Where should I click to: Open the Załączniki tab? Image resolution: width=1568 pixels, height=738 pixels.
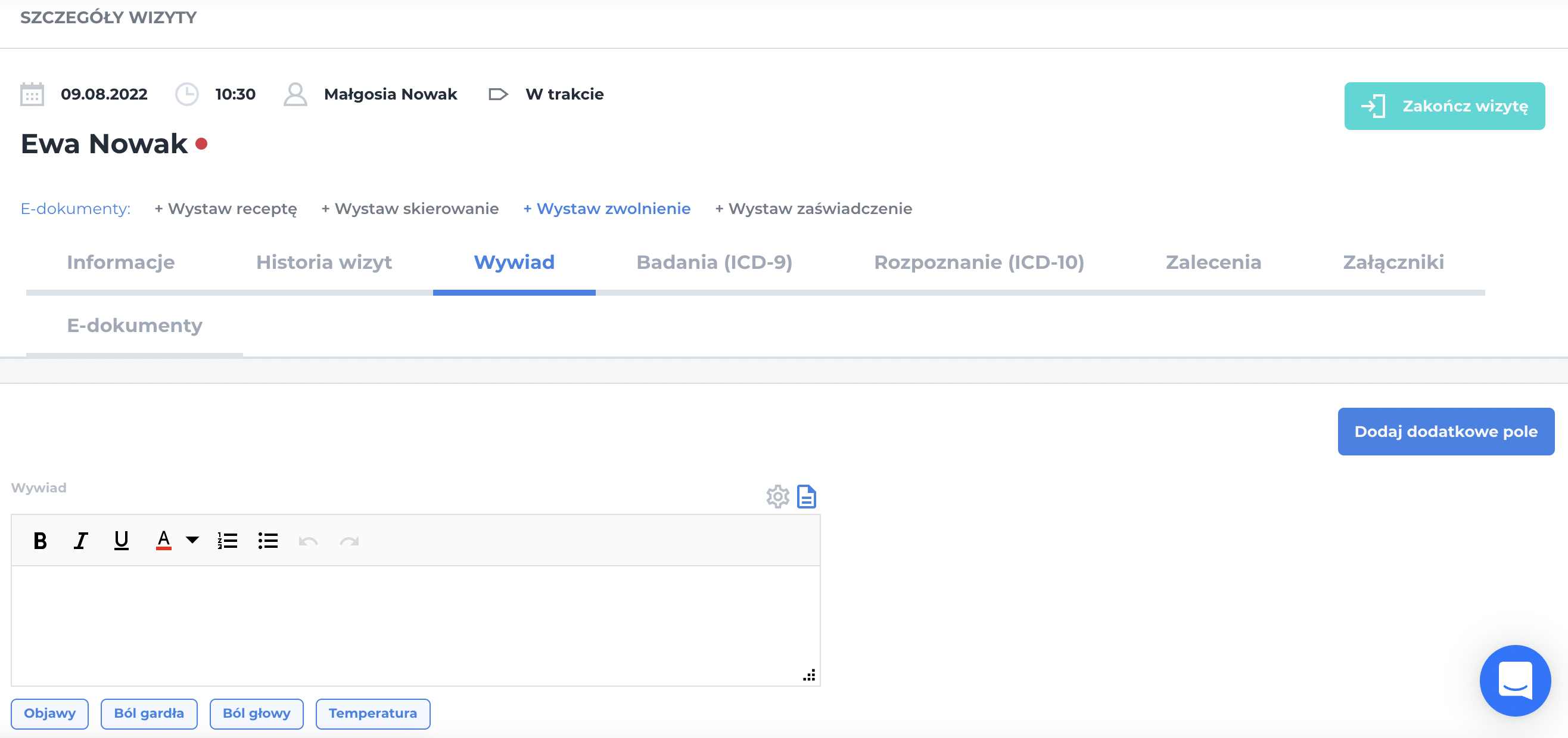[x=1393, y=262]
